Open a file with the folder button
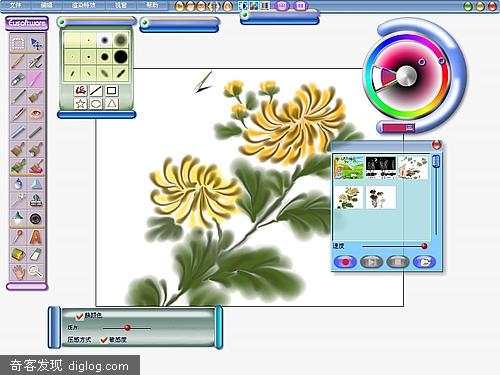 424,262
